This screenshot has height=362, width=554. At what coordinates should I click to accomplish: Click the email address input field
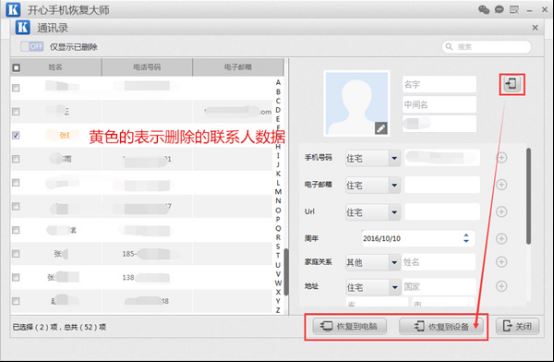442,185
